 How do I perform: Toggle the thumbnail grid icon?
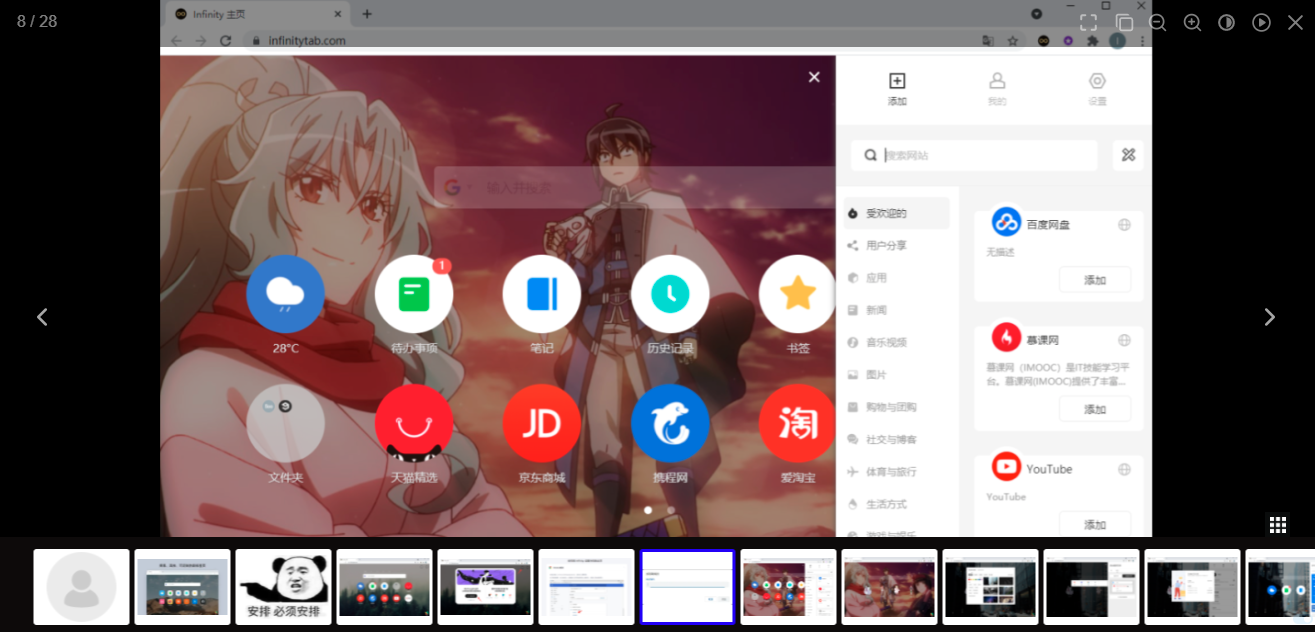pyautogui.click(x=1277, y=524)
